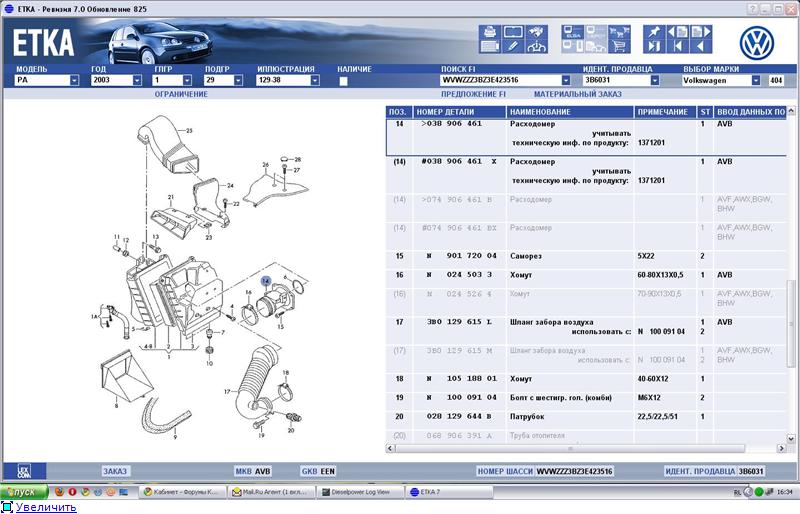Select the pencil edit icon

(x=513, y=46)
